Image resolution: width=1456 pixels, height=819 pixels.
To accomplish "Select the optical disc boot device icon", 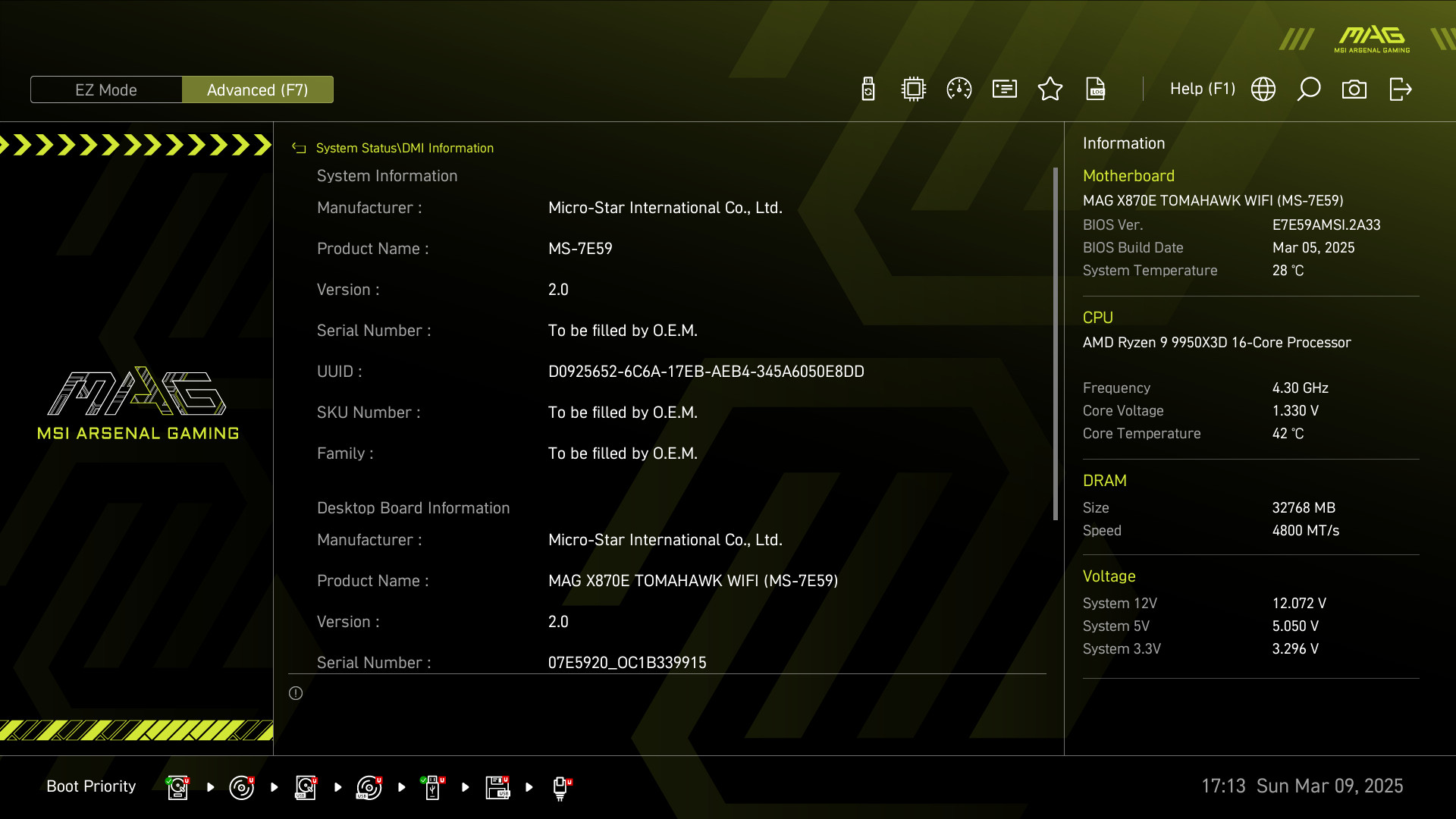I will pos(242,787).
